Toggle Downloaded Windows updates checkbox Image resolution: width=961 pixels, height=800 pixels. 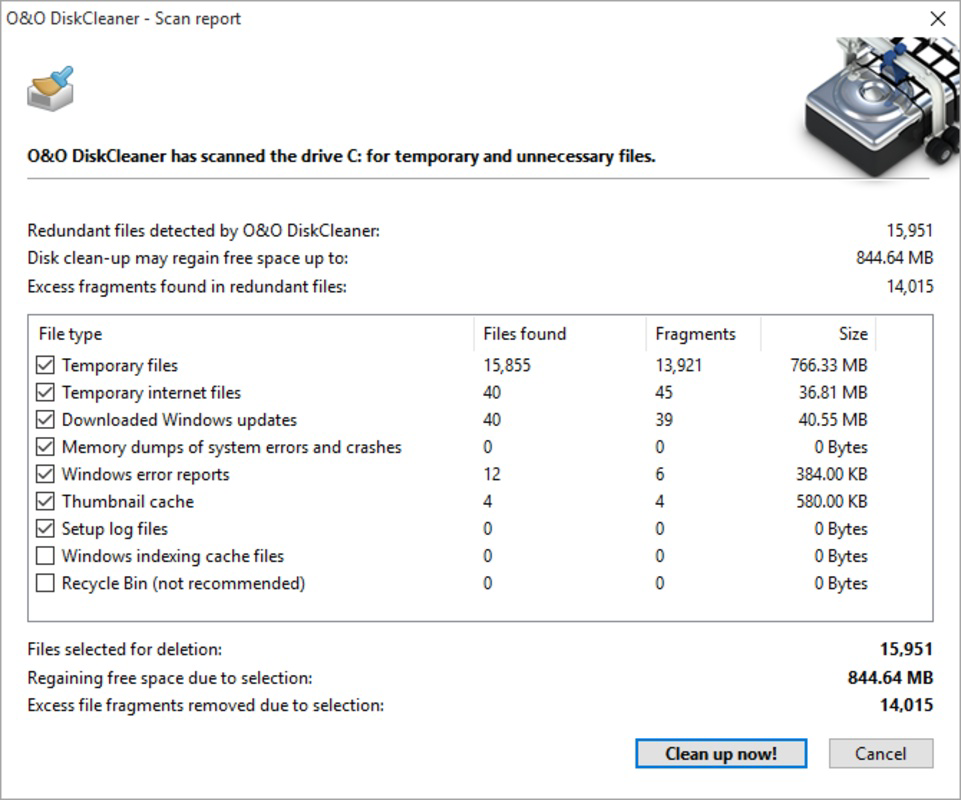tap(45, 420)
